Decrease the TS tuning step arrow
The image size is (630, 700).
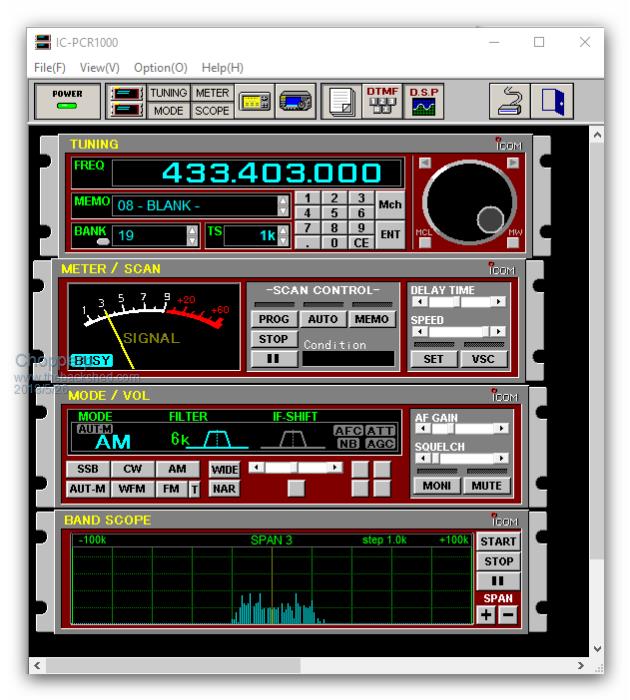coord(283,241)
